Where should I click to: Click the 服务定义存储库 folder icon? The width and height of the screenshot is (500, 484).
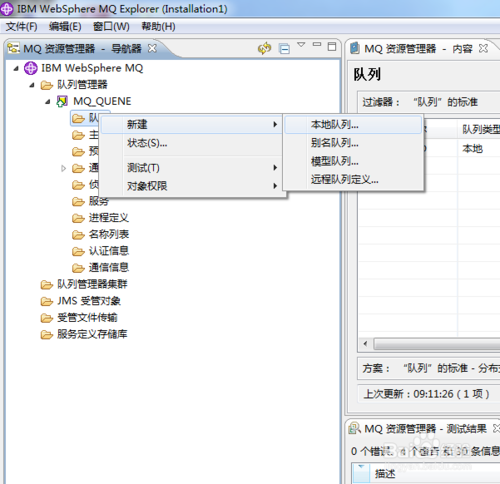pyautogui.click(x=46, y=334)
